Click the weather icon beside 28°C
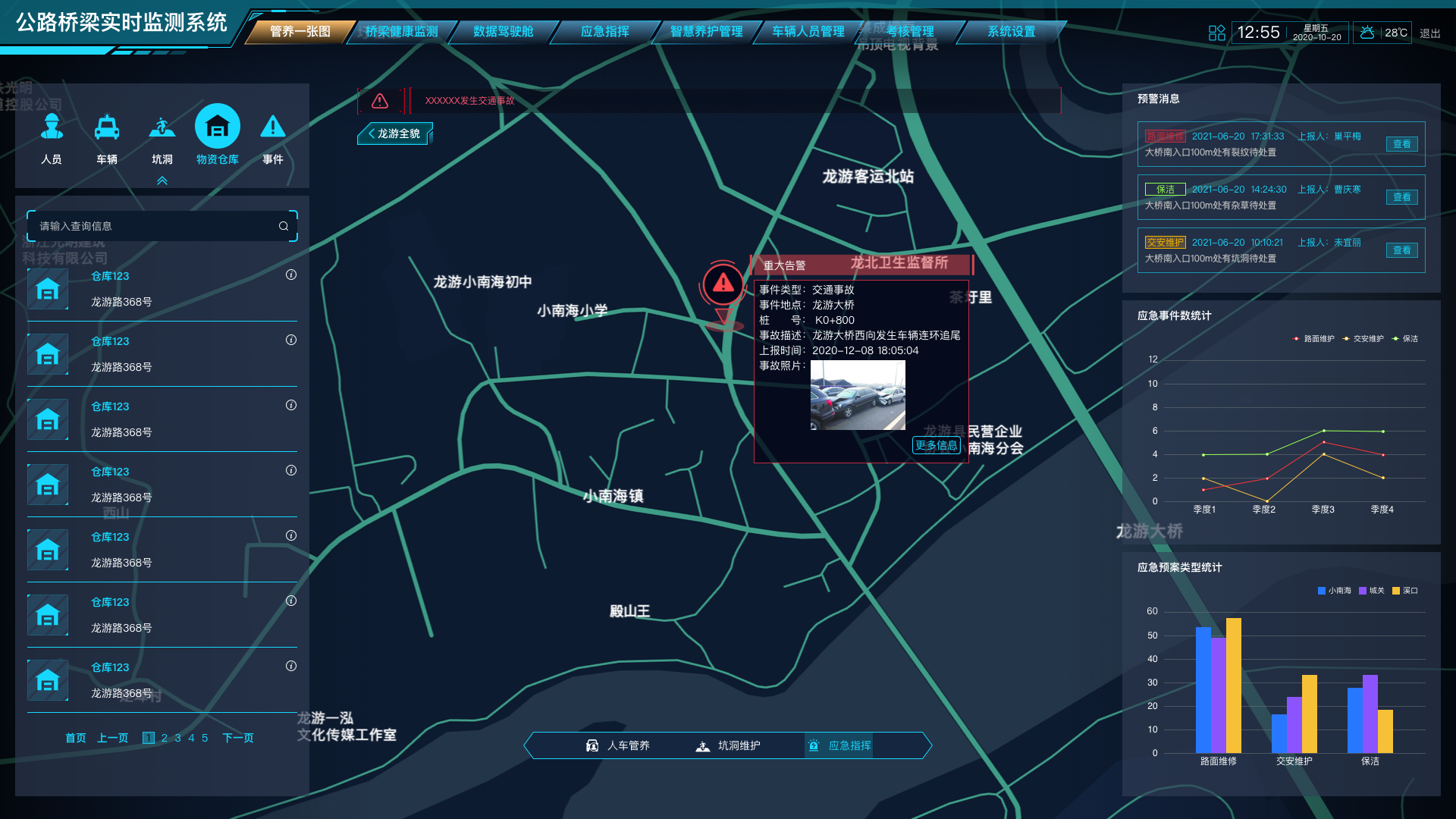1456x819 pixels. 1367,33
